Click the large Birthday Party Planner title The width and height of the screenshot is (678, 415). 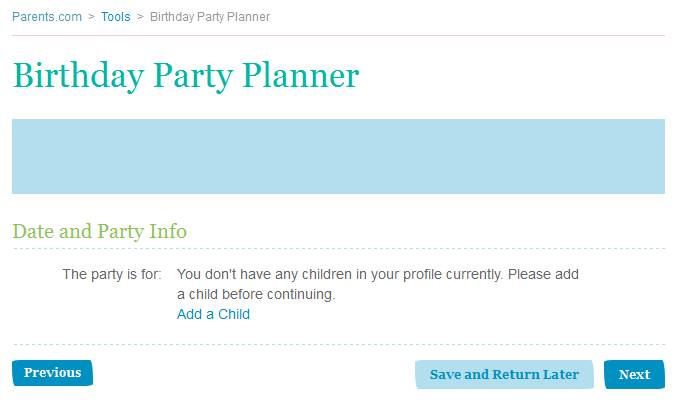pos(185,76)
